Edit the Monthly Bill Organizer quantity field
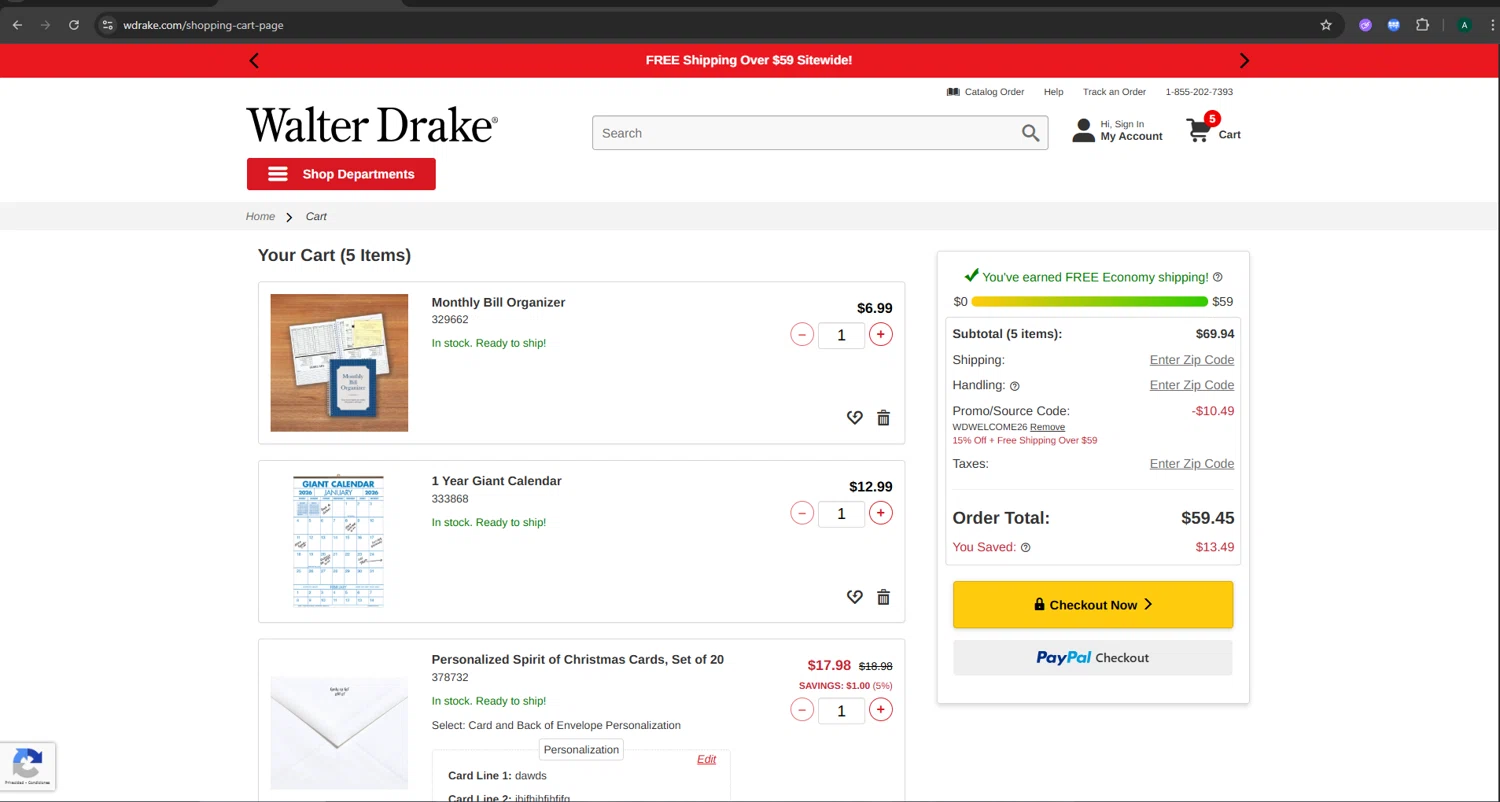Screen dimensions: 1500x802 841,335
